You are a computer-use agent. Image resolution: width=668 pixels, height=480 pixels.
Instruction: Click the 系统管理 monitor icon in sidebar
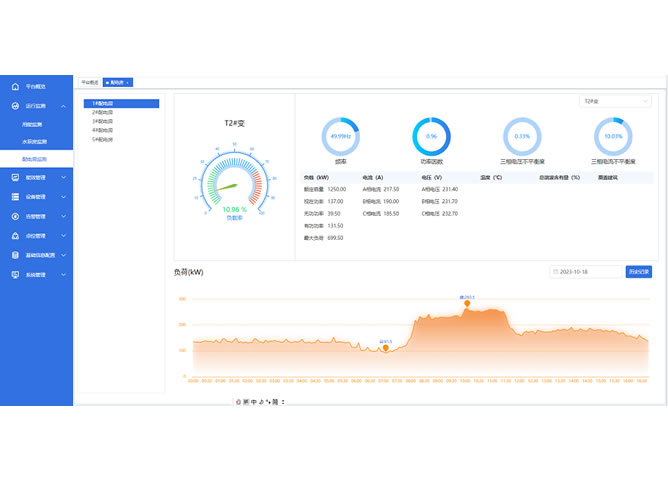point(14,274)
